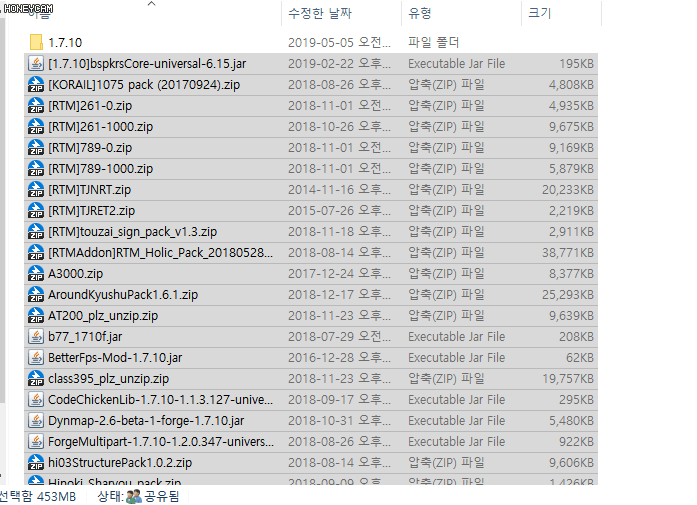Click the sort arrow above the name column
The width and height of the screenshot is (697, 505).
(x=152, y=4)
